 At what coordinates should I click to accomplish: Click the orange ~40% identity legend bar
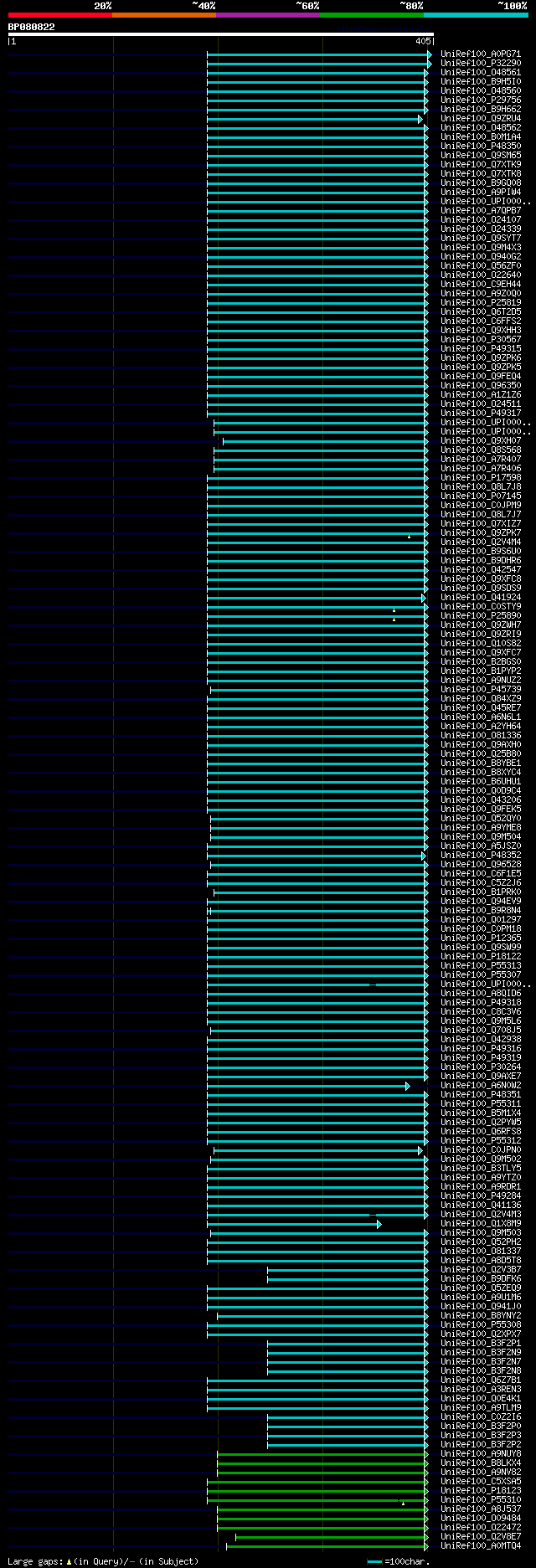[x=164, y=15]
